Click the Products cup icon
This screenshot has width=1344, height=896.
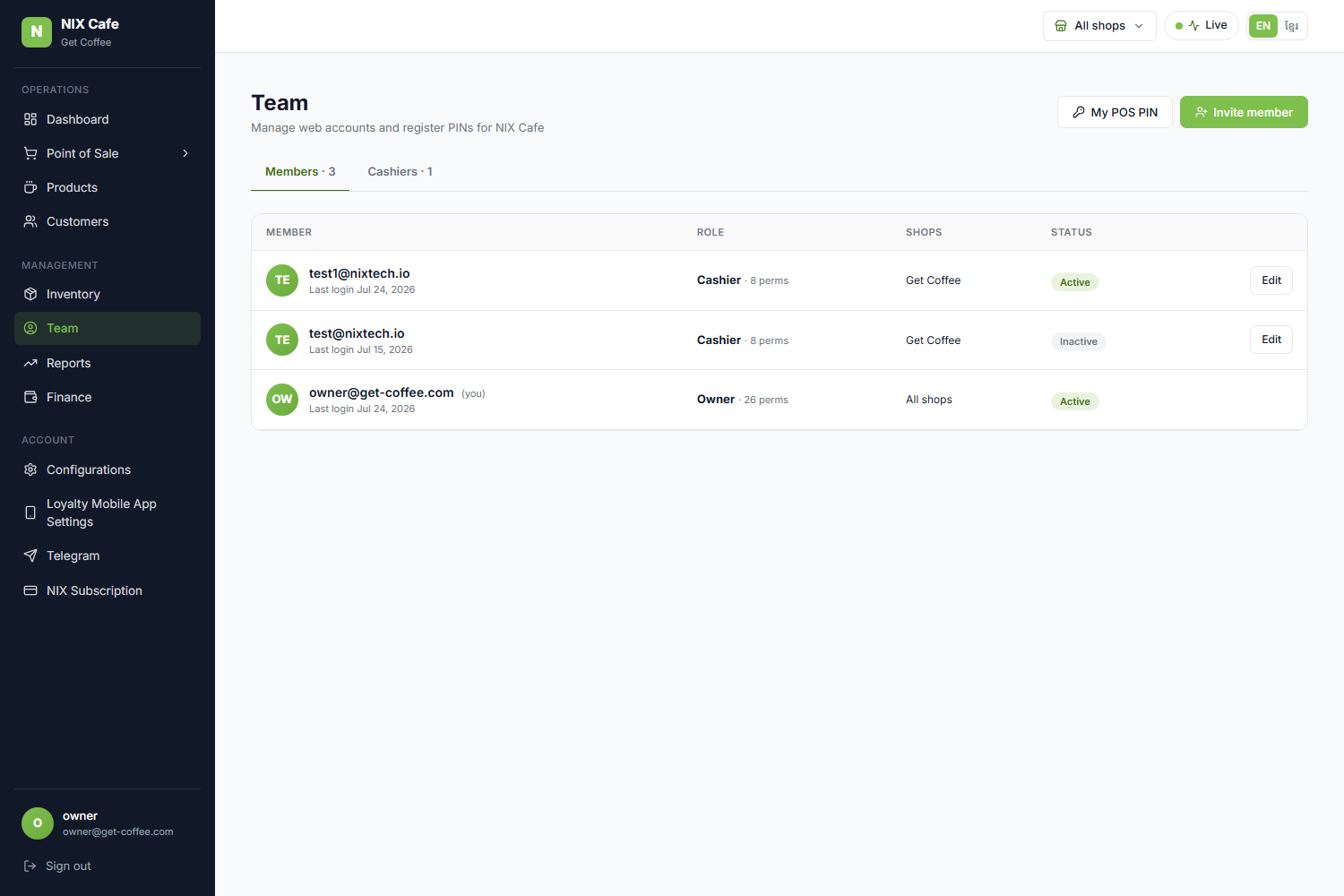[x=30, y=187]
